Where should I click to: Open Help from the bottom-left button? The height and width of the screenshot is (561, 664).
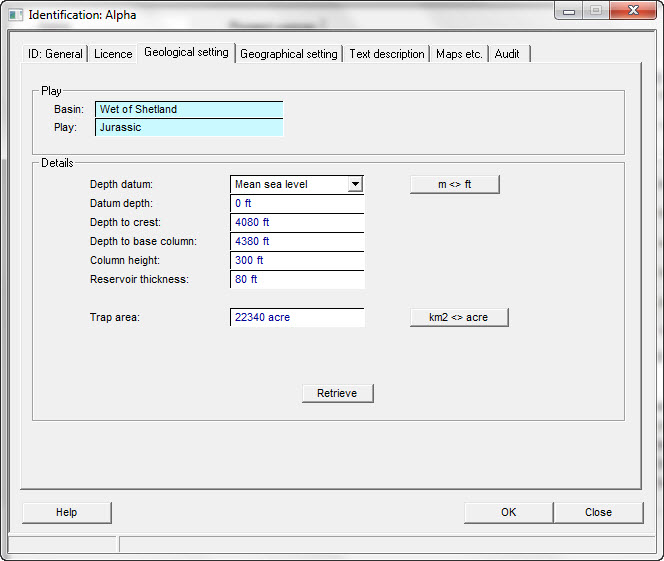[x=66, y=512]
